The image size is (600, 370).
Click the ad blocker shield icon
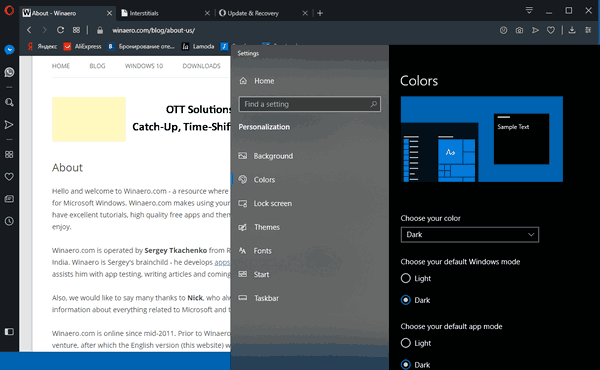pyautogui.click(x=504, y=30)
